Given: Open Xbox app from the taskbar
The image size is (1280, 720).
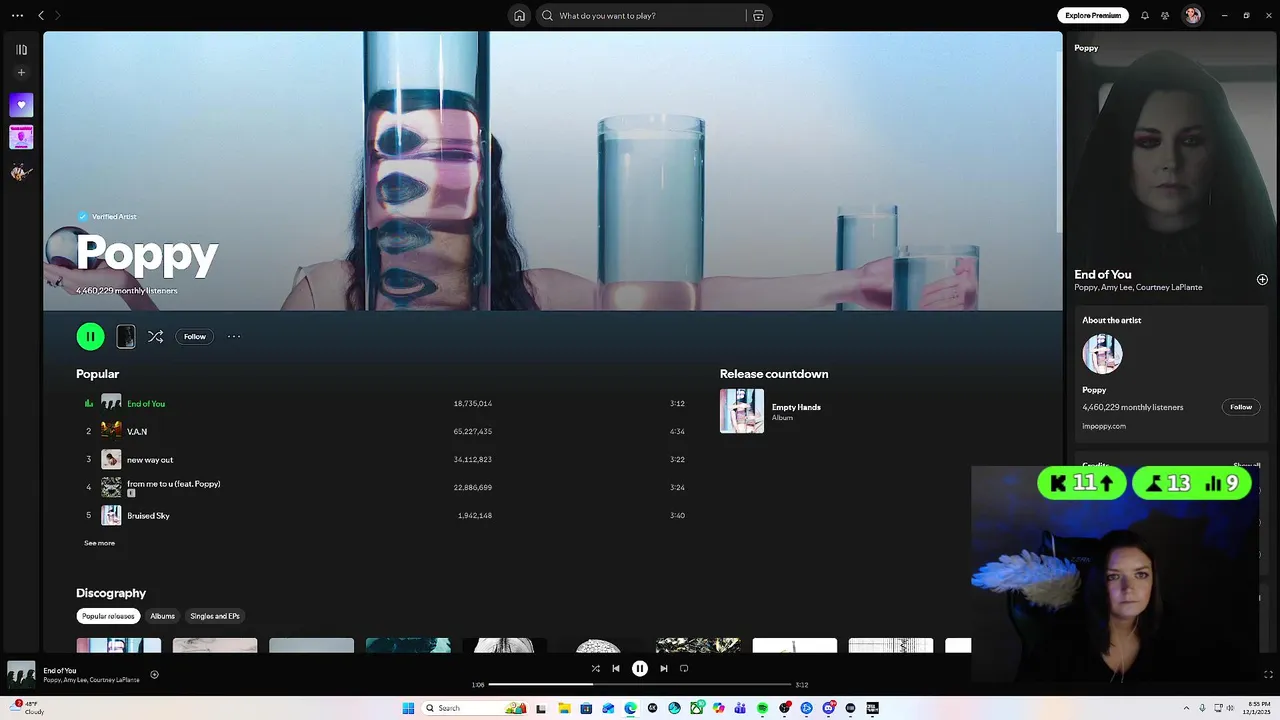Looking at the screenshot, I should click(x=696, y=708).
